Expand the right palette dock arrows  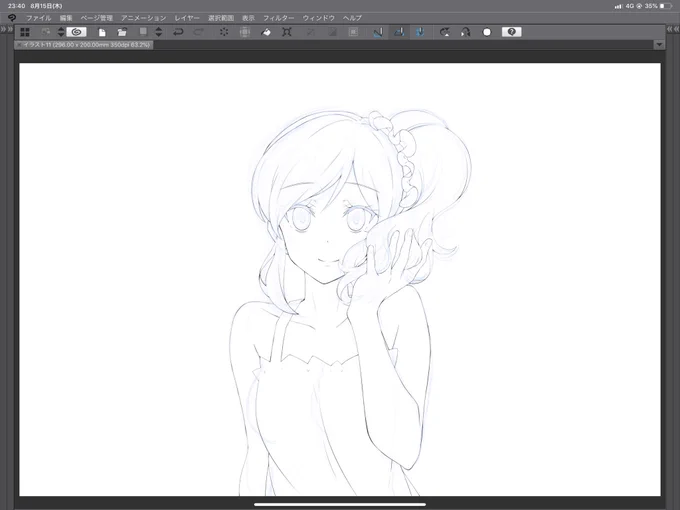[673, 29]
